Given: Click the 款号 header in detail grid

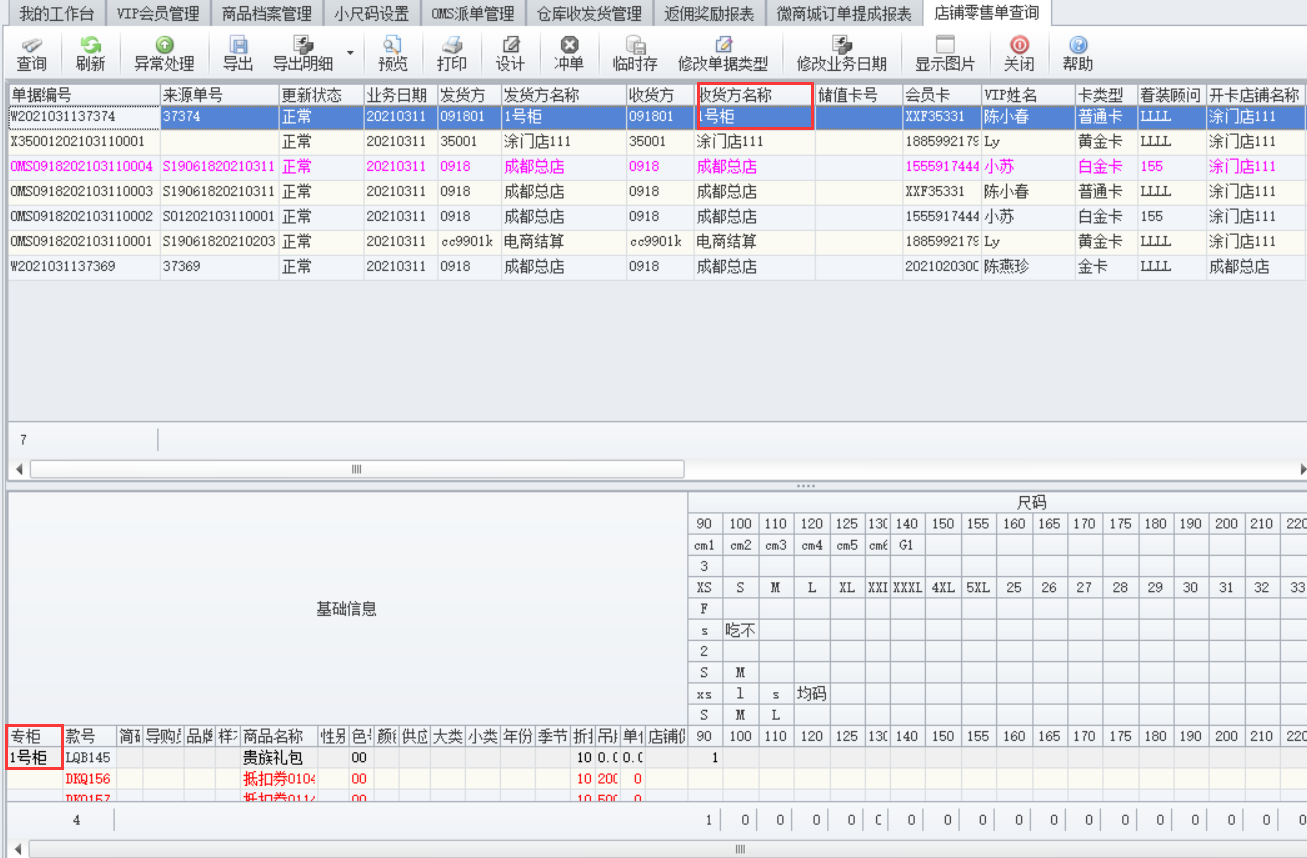Looking at the screenshot, I should coord(90,737).
